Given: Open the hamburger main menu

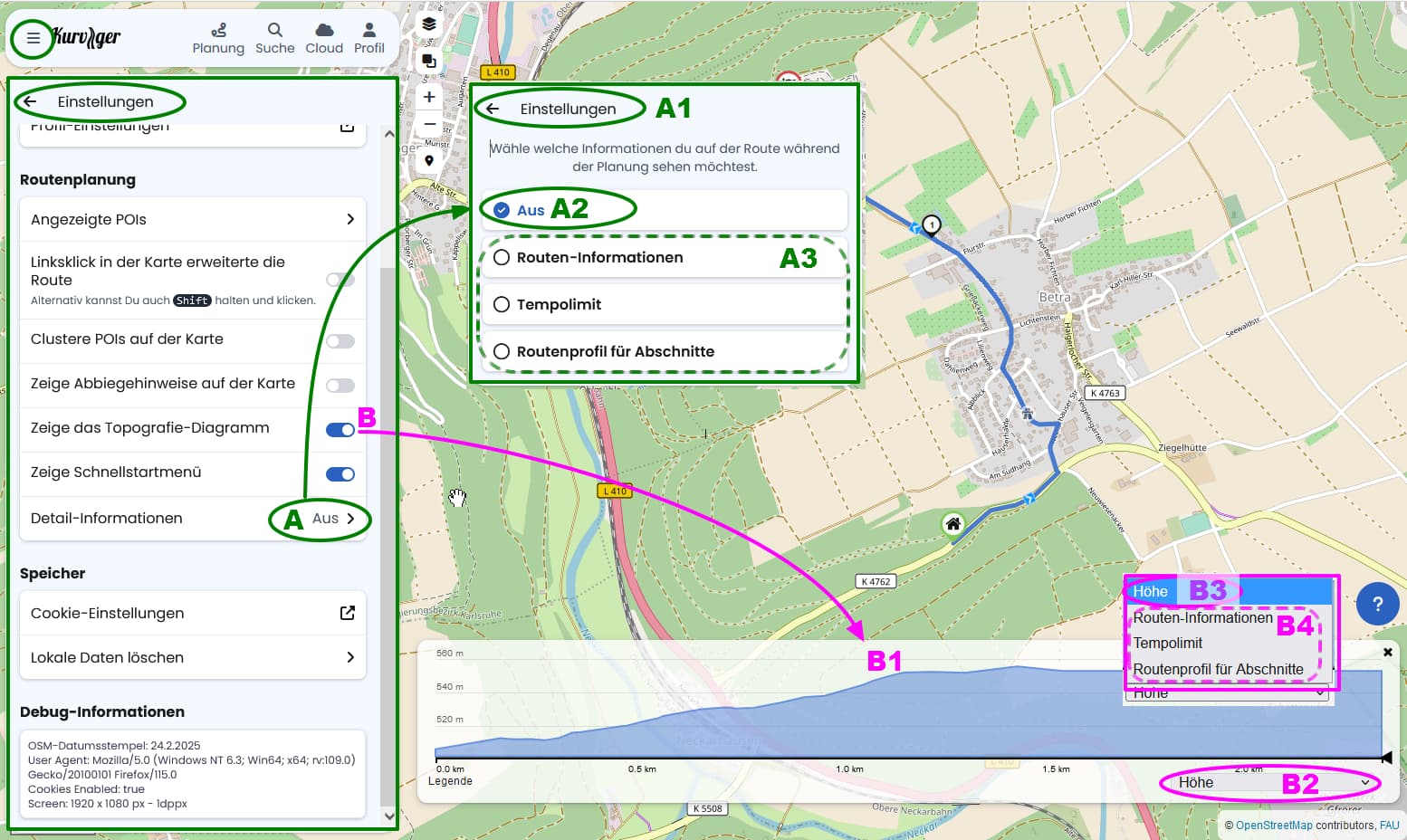Looking at the screenshot, I should tap(33, 38).
